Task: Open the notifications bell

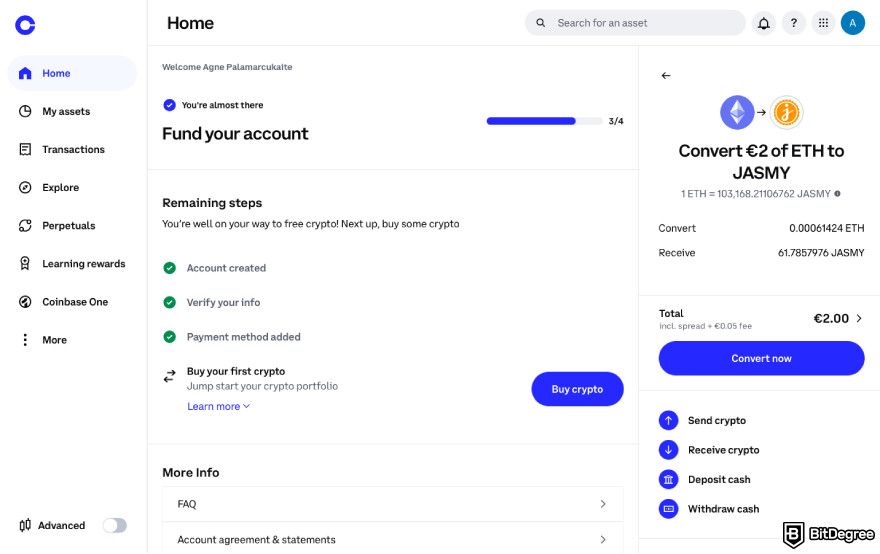Action: coord(764,23)
